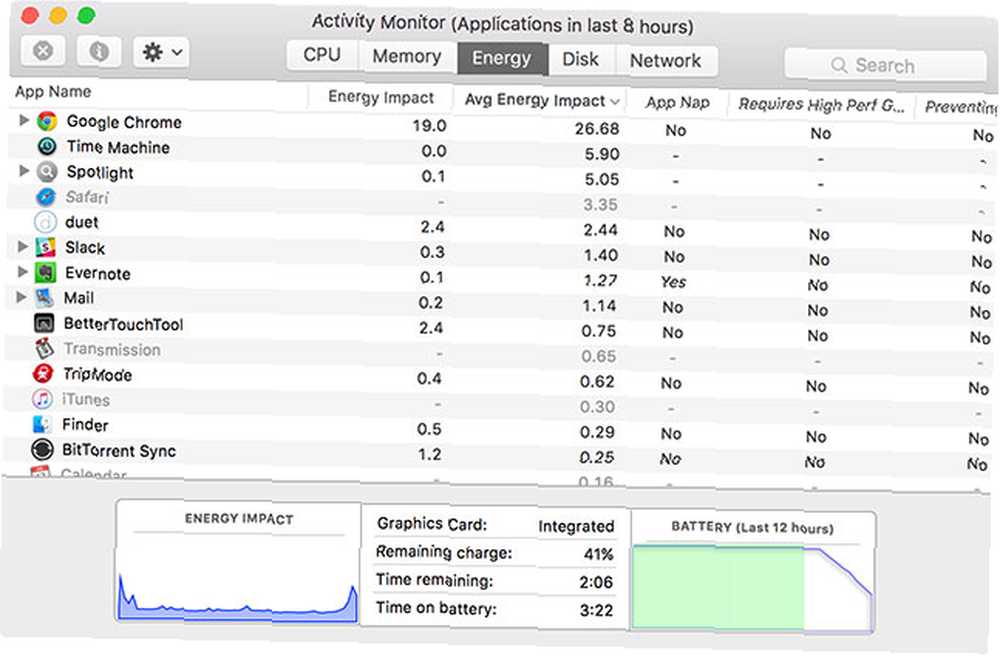Click the Time Machine app icon
Image resolution: width=1000 pixels, height=656 pixels.
point(47,147)
